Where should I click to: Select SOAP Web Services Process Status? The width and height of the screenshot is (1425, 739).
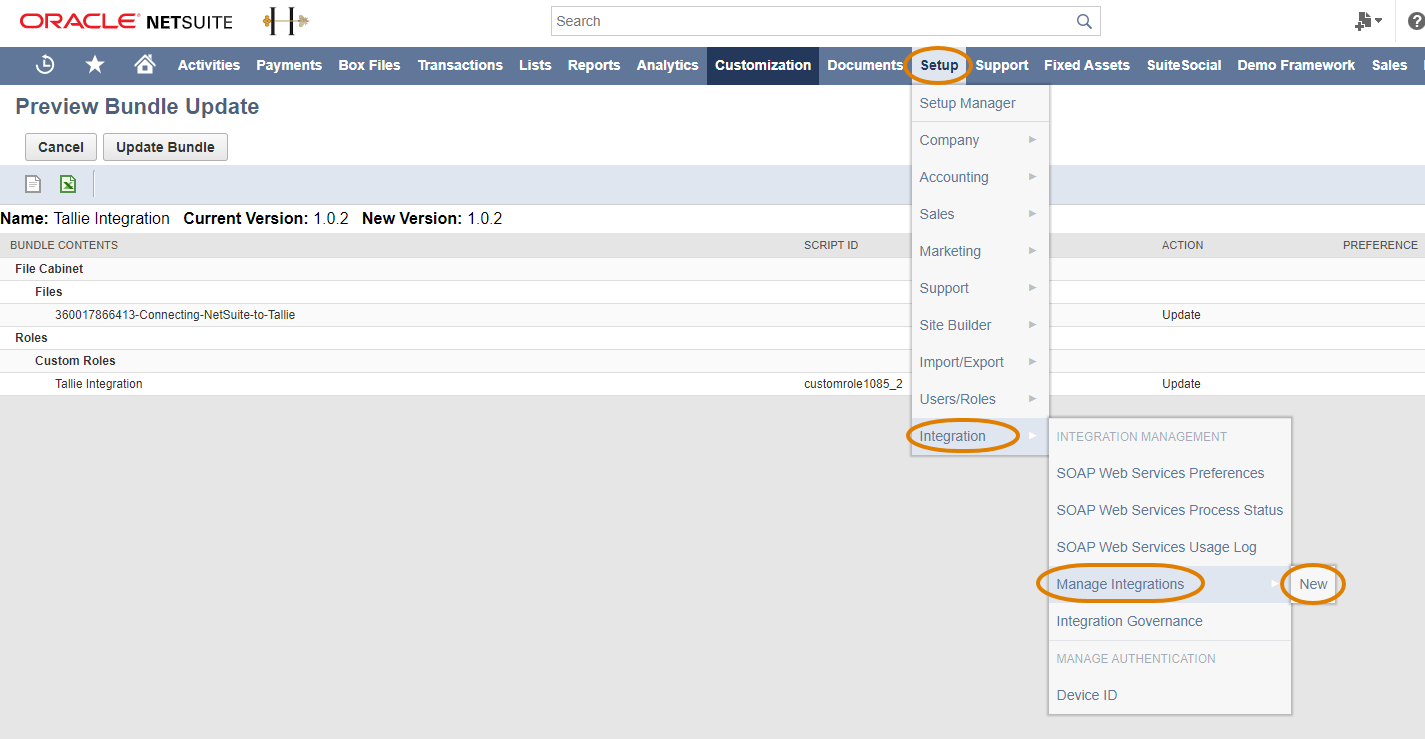(x=1170, y=510)
